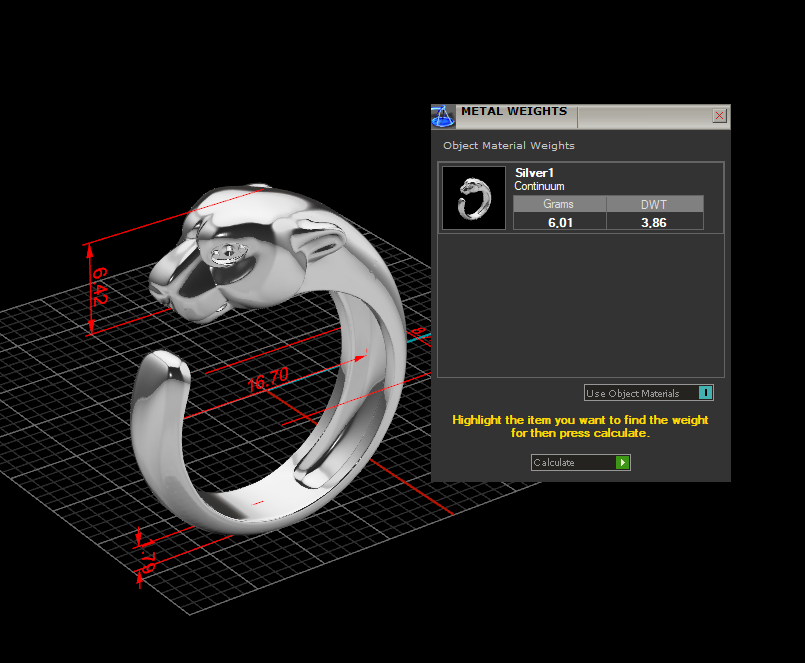
Task: Select the 6.01 grams value
Action: click(x=560, y=222)
